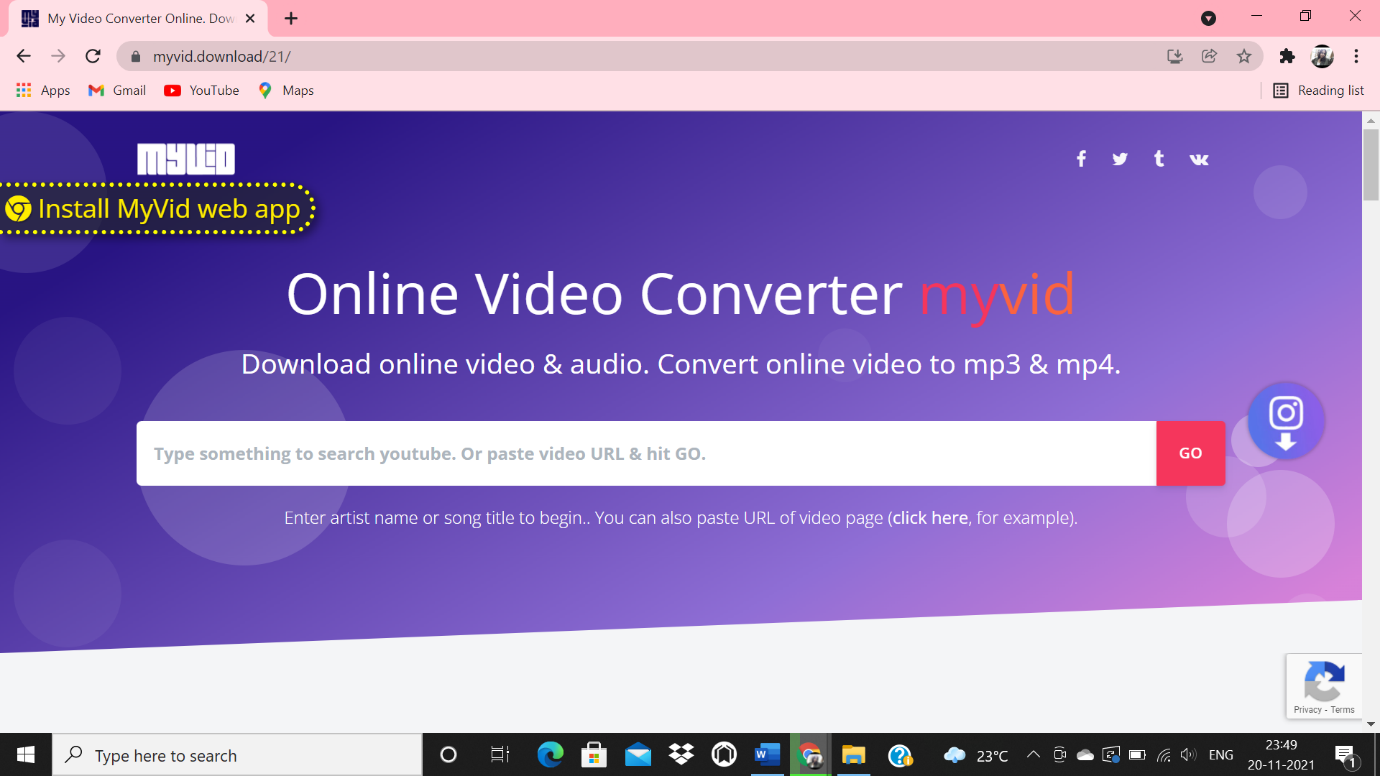Launch Microsoft Edge from taskbar
The height and width of the screenshot is (776, 1380).
point(550,755)
